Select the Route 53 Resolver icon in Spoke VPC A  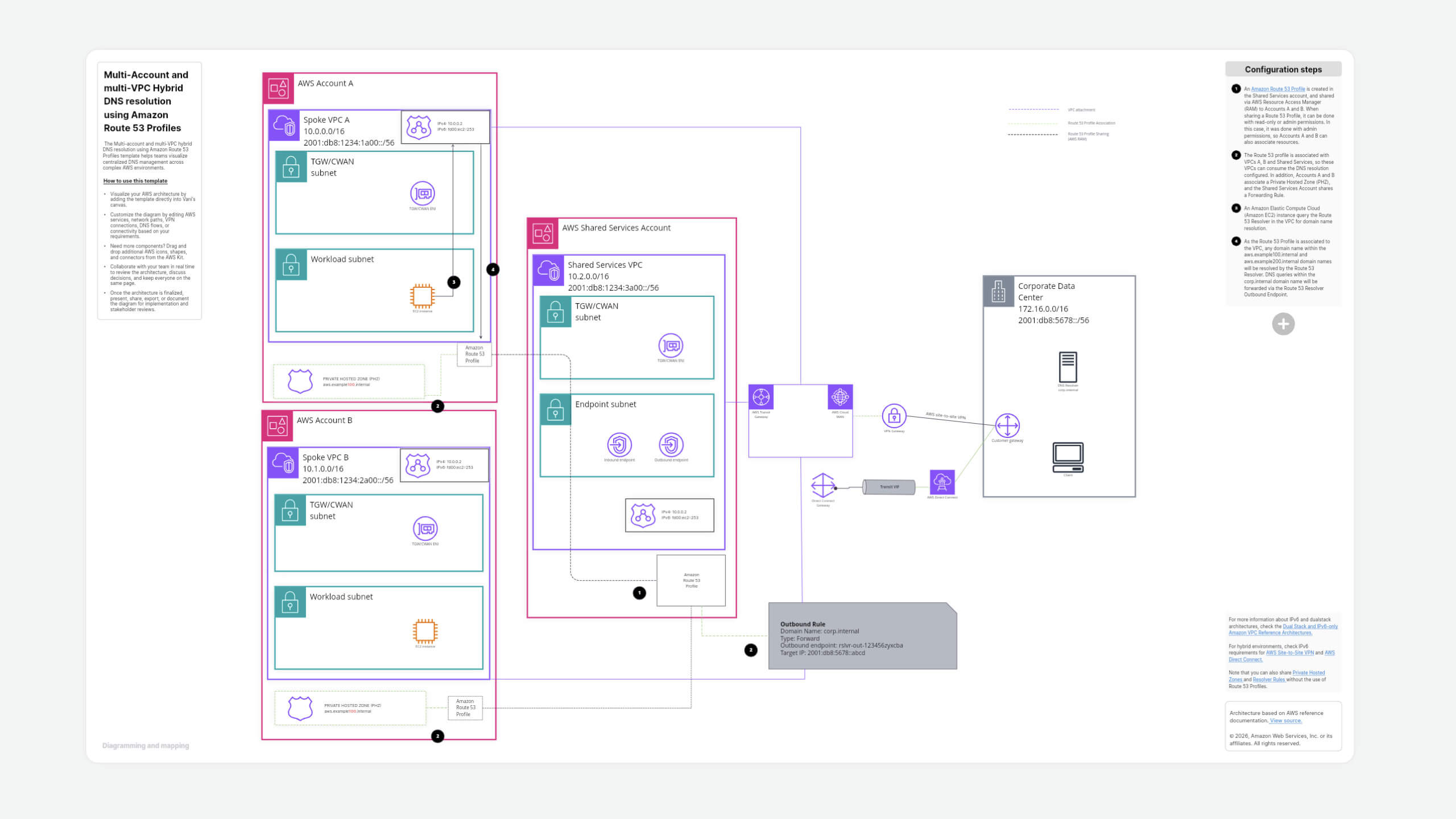419,127
